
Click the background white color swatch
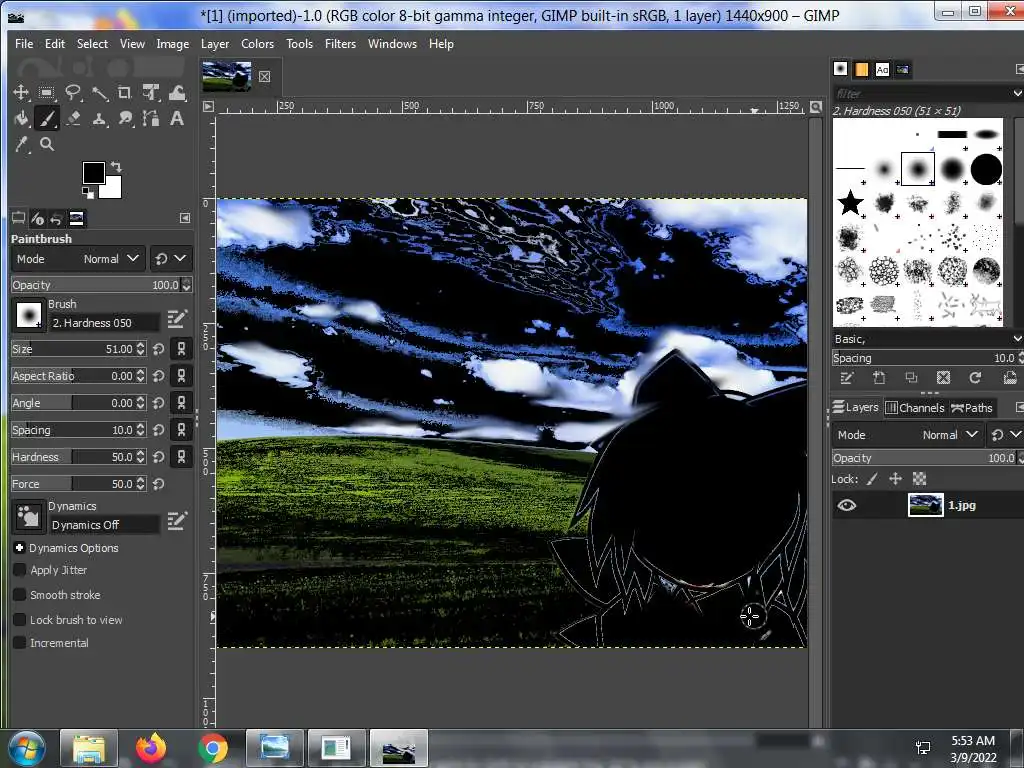click(112, 189)
